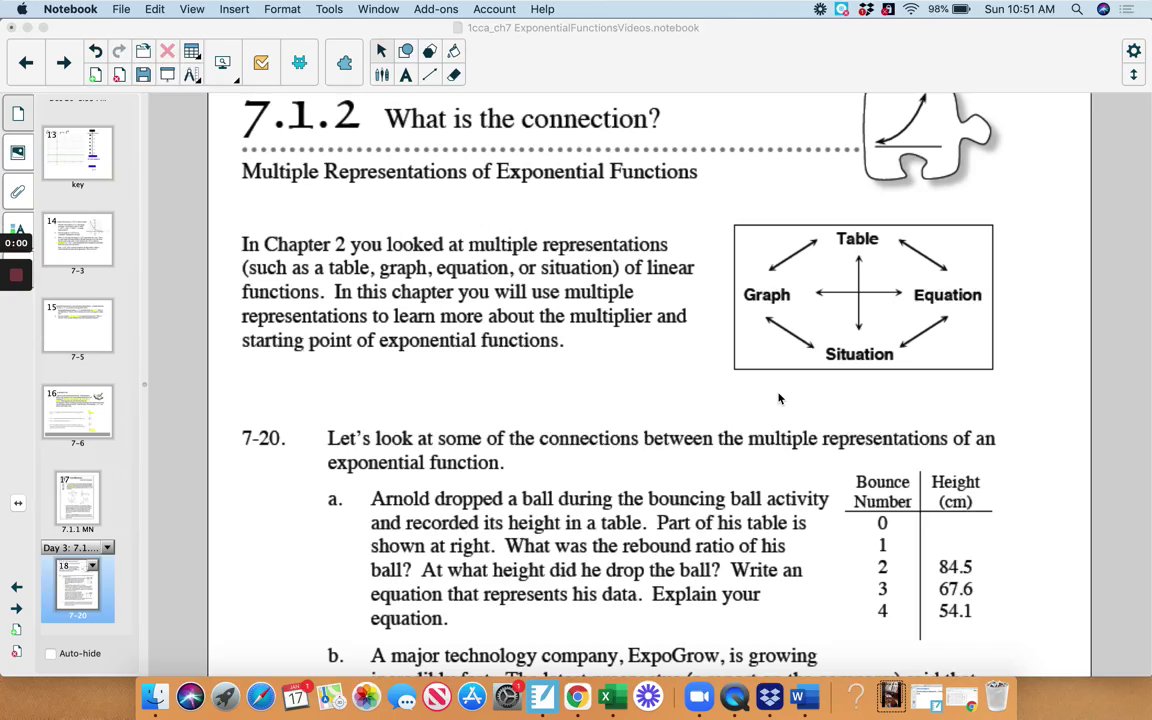Screen dimensions: 1152x720
Task: Open the add-ons puzzle piece icon
Action: point(345,63)
